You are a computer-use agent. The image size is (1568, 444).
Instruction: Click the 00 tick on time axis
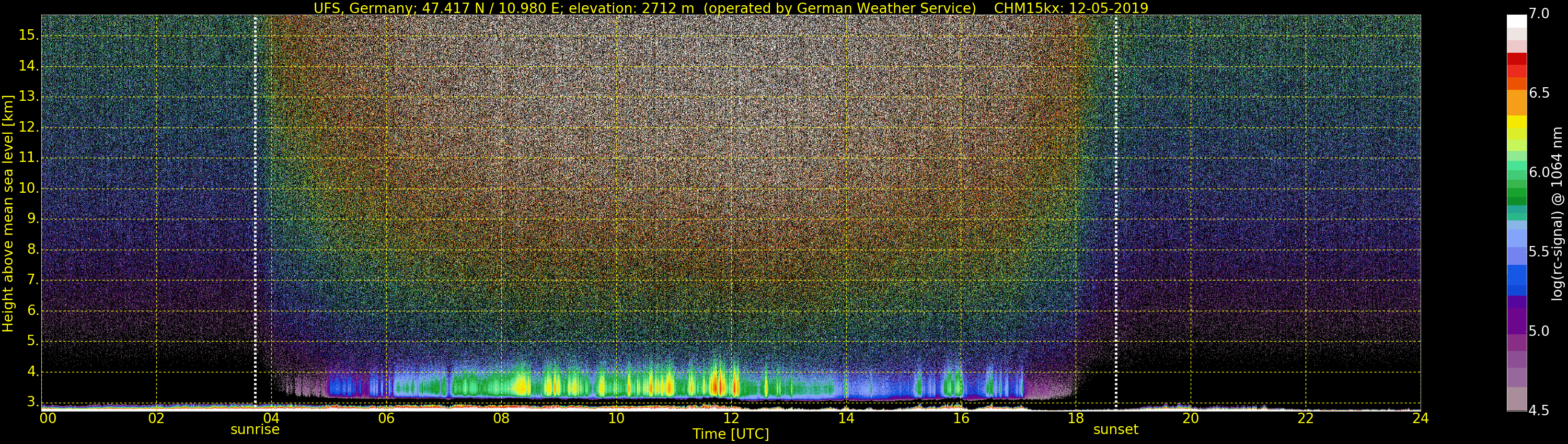tap(48, 418)
